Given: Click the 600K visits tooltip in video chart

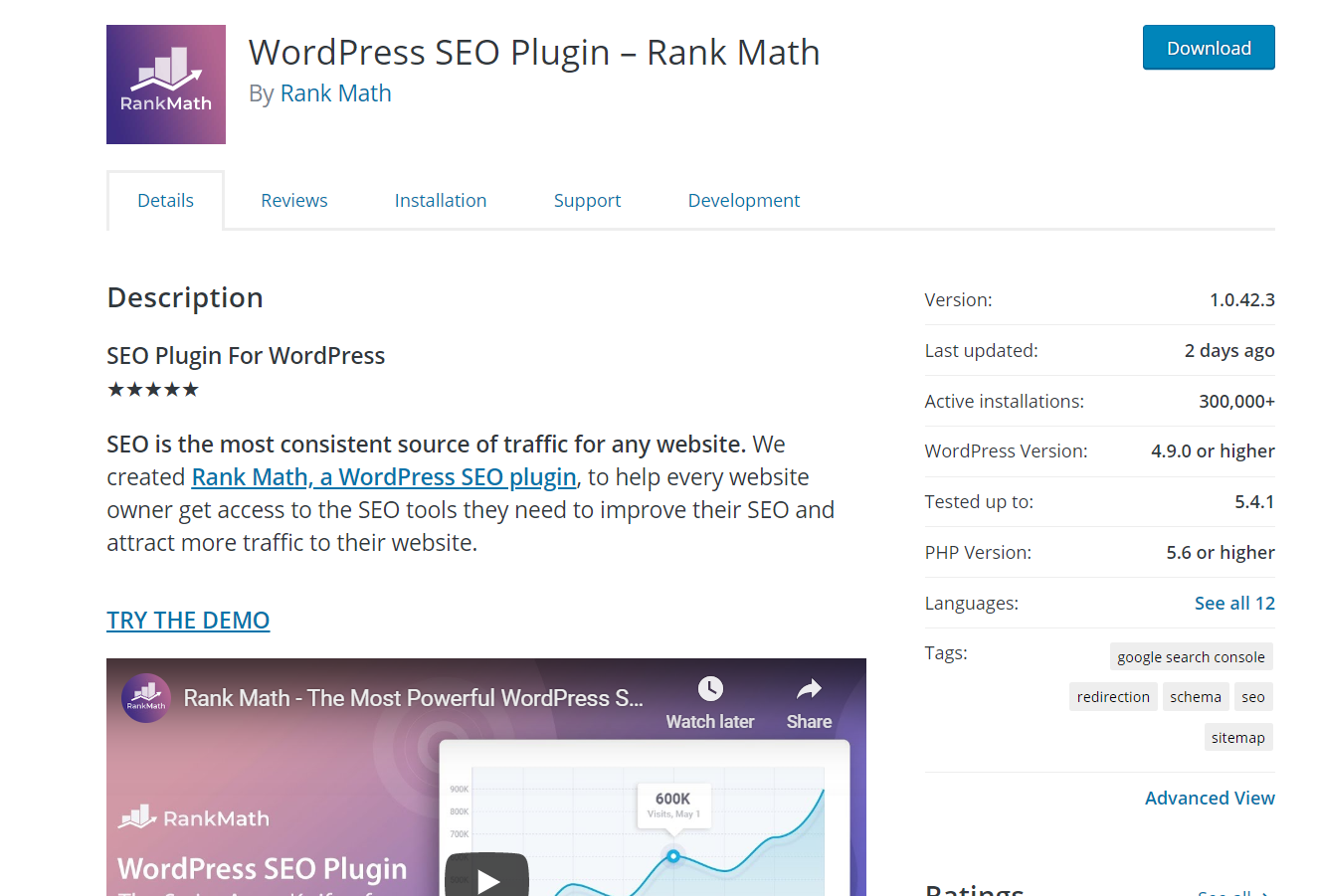Looking at the screenshot, I should point(673,806).
